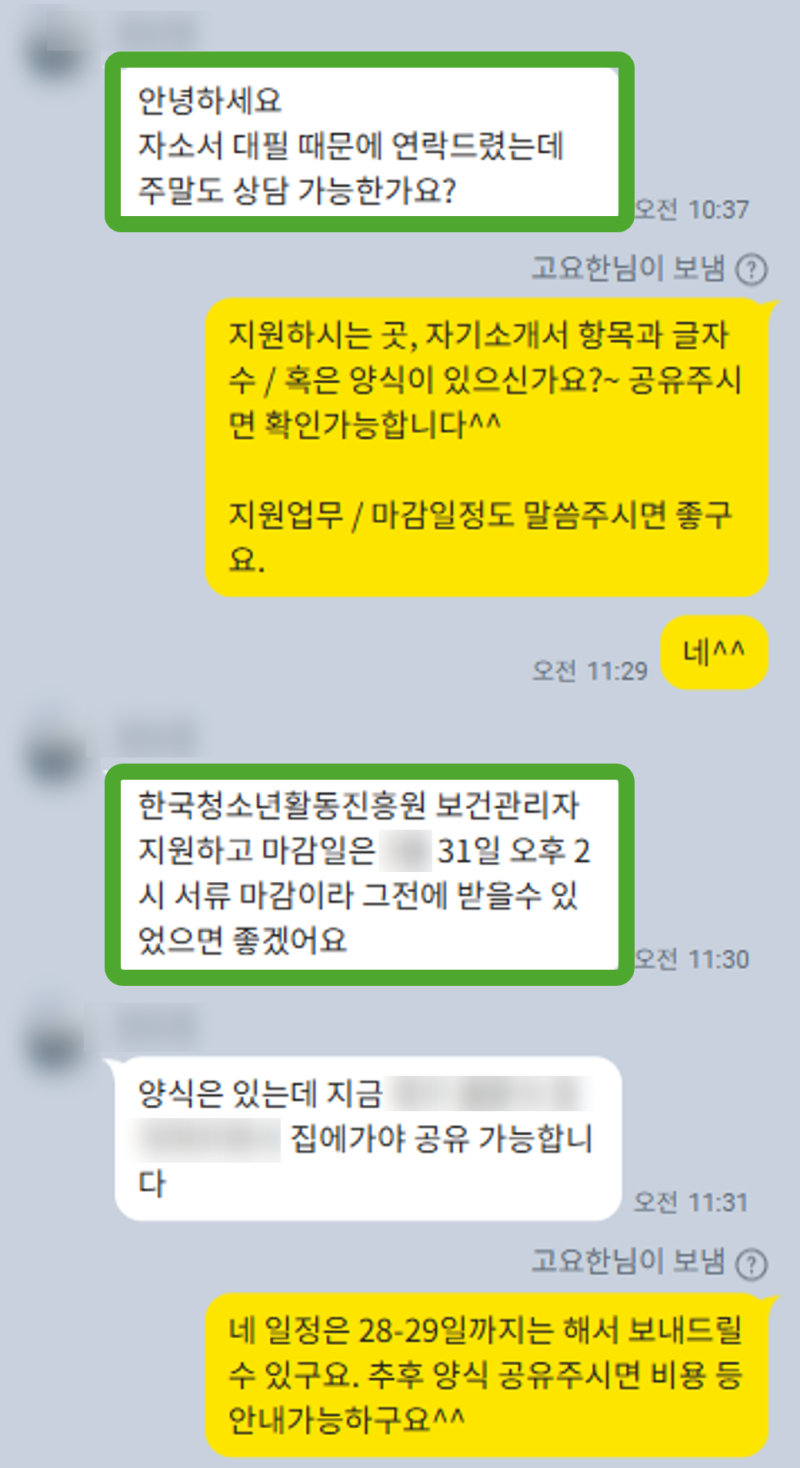Click the 오전 11:30 timestamp
This screenshot has height=1468, width=800.
[x=691, y=959]
